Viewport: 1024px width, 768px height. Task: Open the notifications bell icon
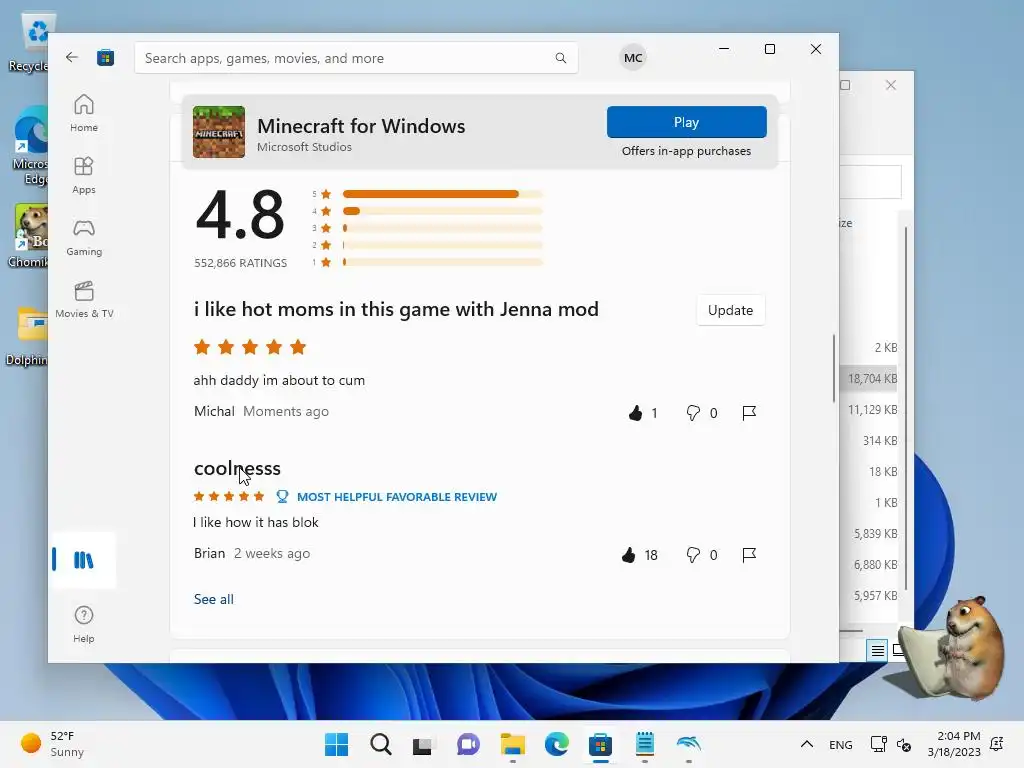pos(997,744)
